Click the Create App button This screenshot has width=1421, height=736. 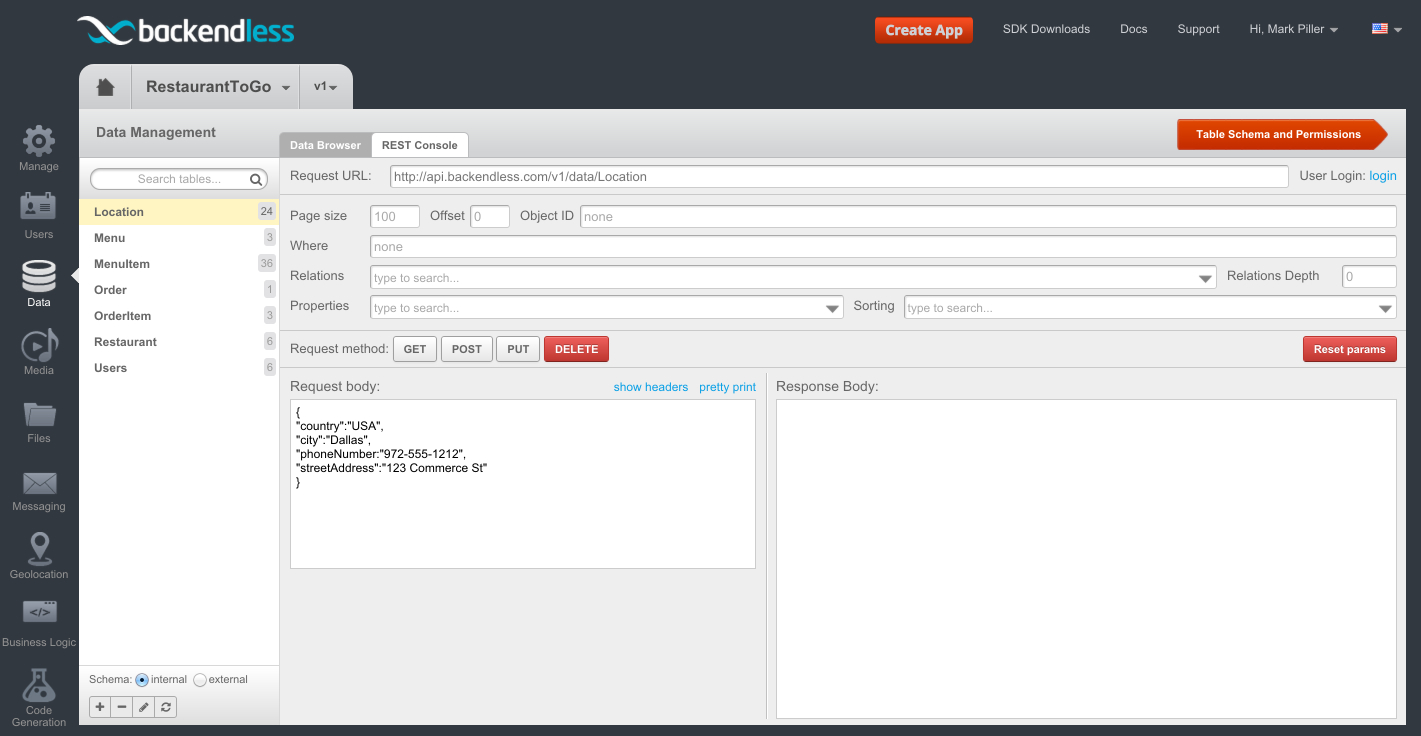tap(923, 30)
